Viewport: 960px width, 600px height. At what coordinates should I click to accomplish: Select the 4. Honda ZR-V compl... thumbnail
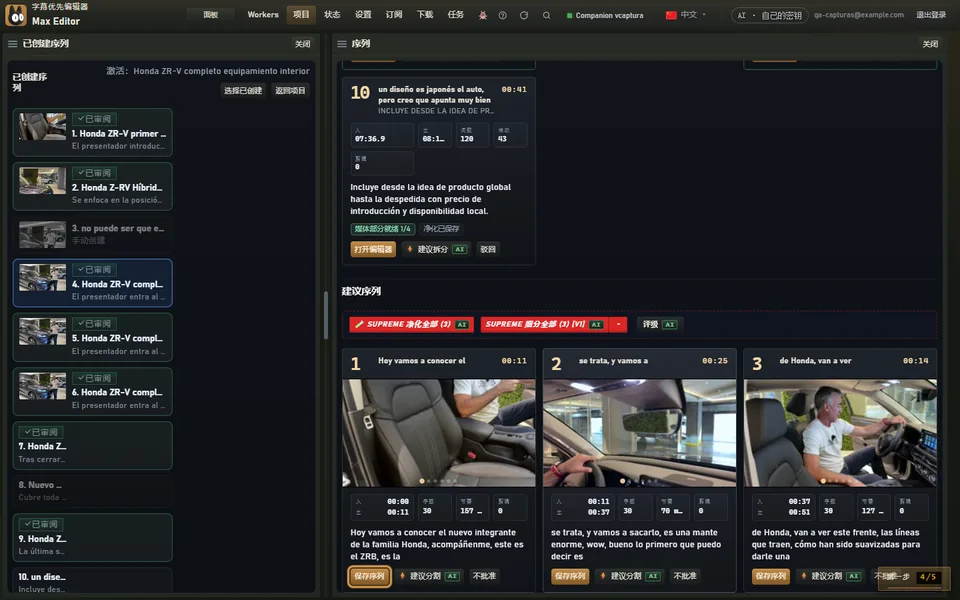coord(42,277)
